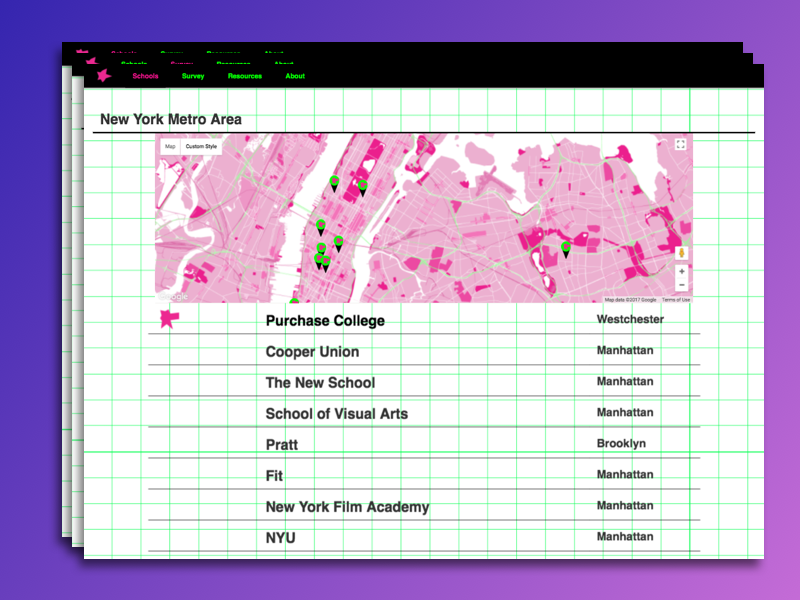Click Manhattan label in the Fit row
The image size is (800, 600).
(x=625, y=474)
